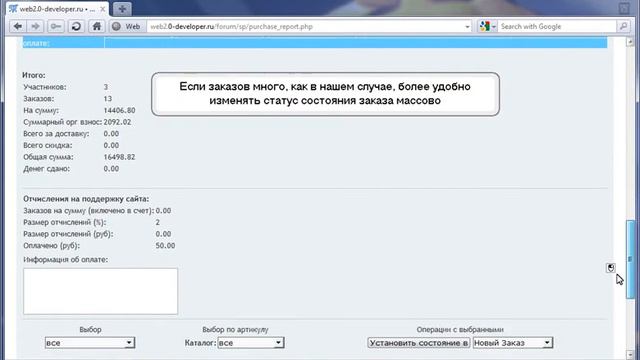
Task: Open the Каталог 'все' dropdown
Action: 251,343
